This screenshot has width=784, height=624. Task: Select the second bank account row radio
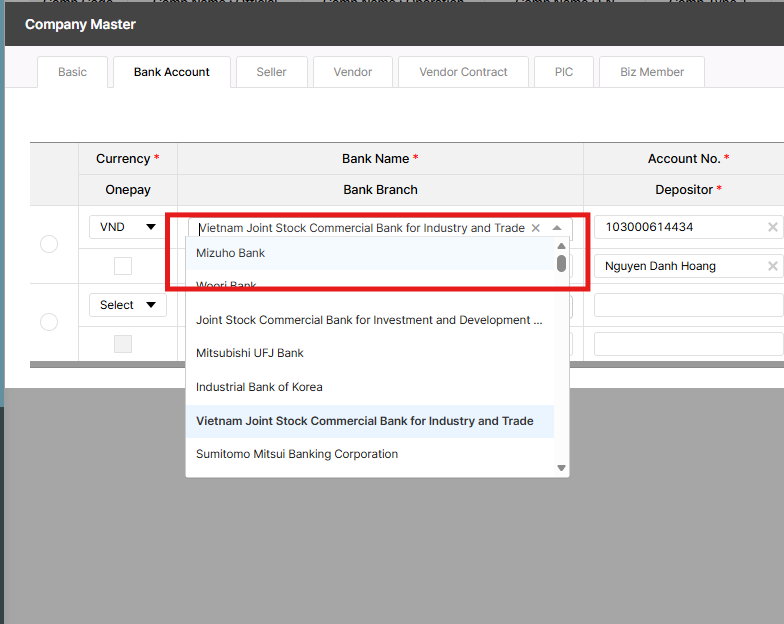[x=48, y=322]
